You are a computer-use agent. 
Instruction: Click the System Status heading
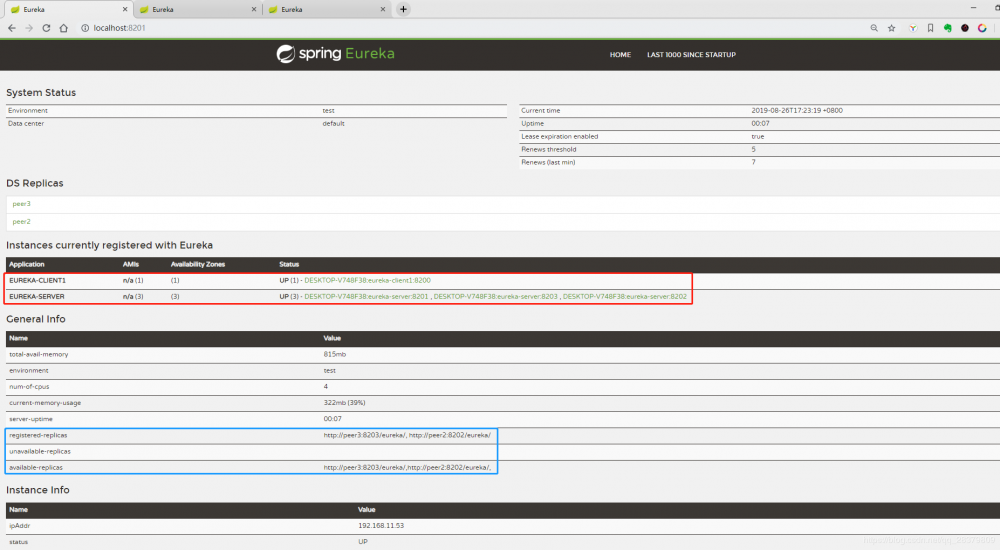coord(41,93)
